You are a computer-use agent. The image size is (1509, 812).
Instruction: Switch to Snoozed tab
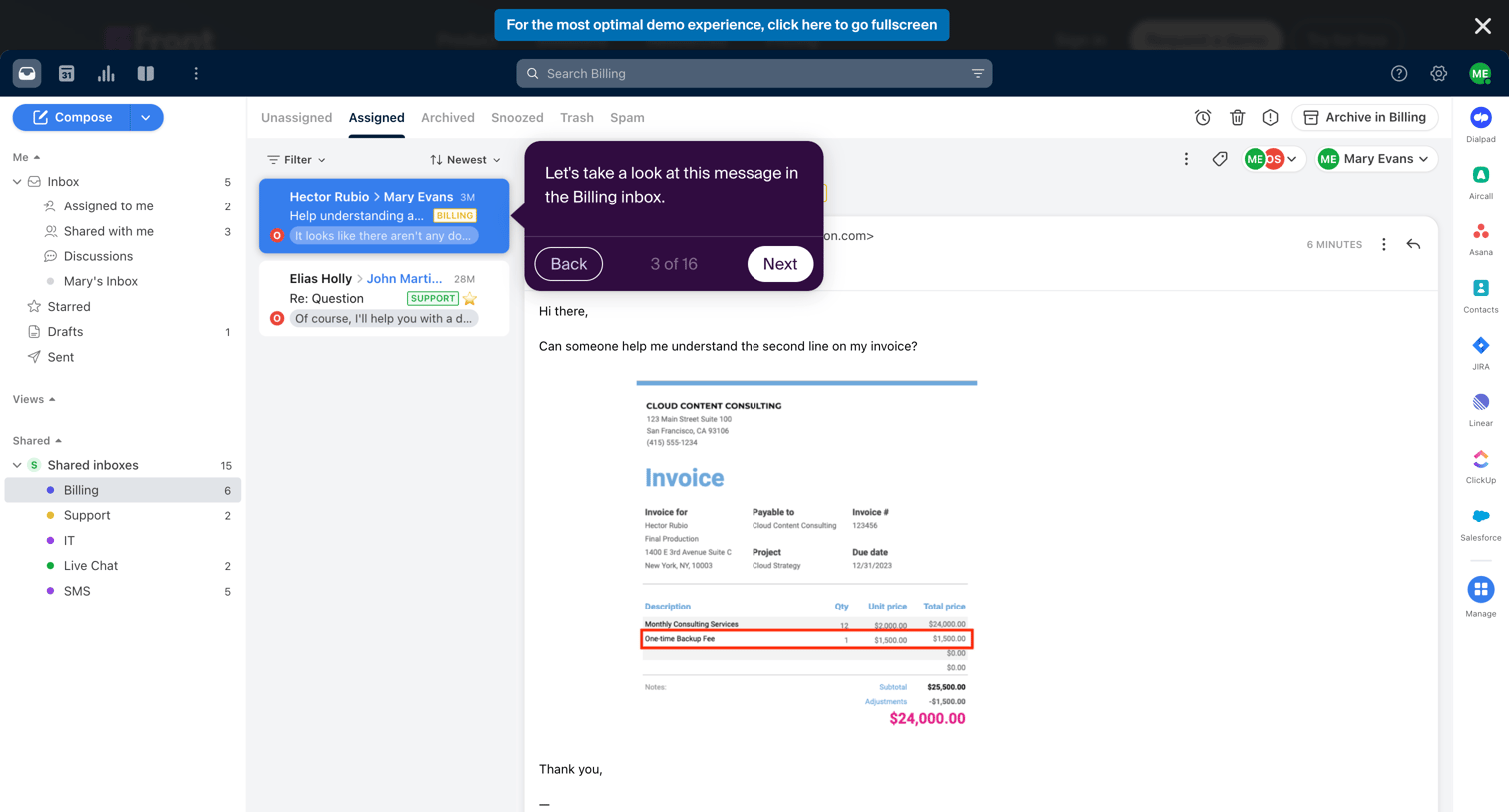click(x=517, y=117)
